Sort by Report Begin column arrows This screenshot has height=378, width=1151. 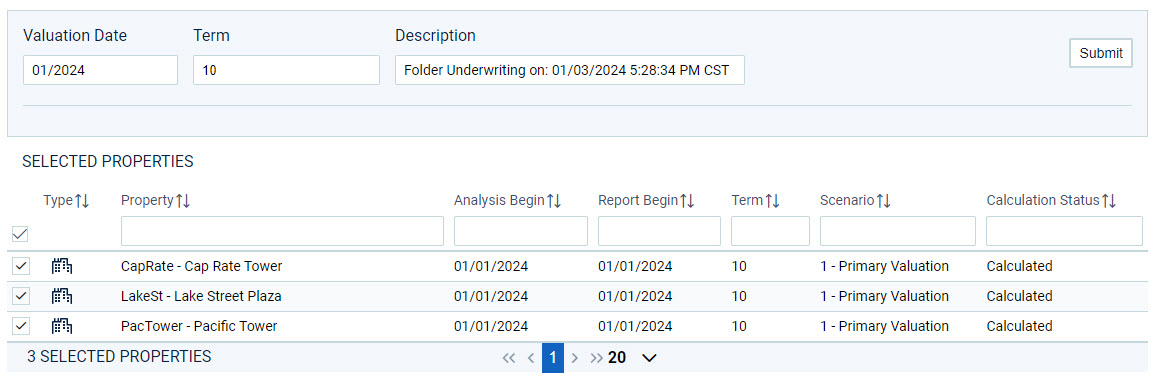(687, 200)
